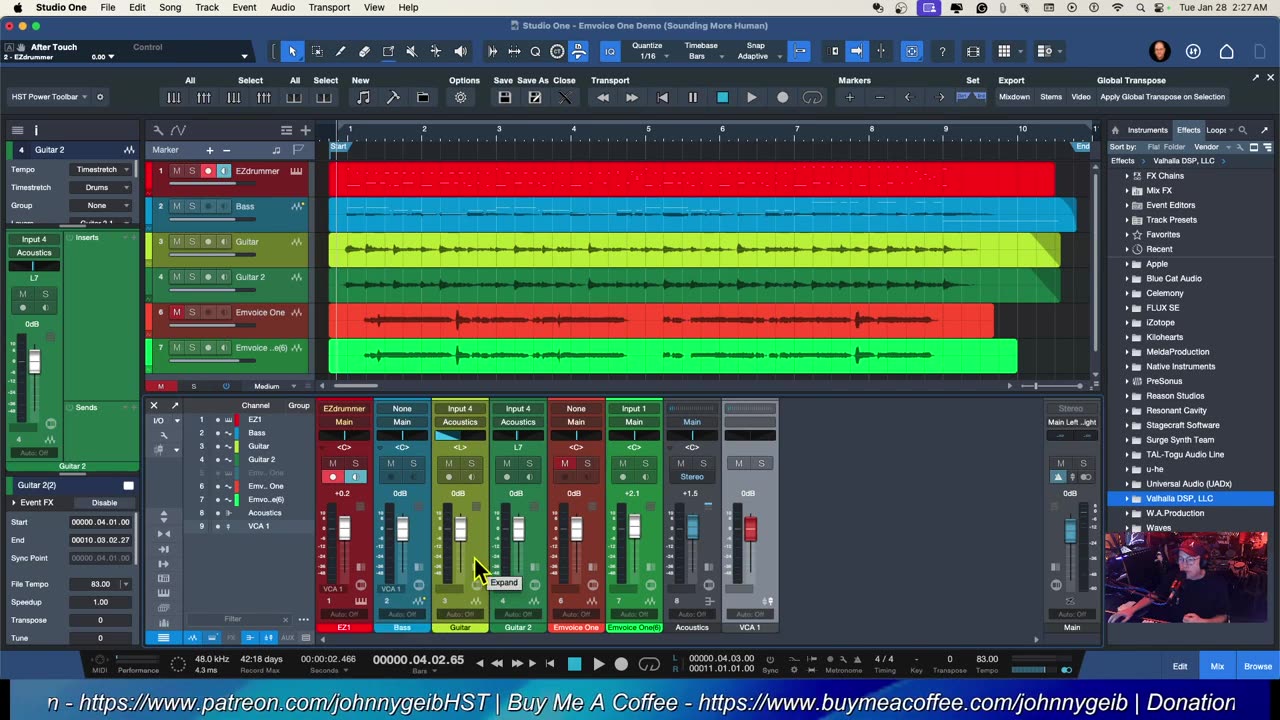Solo the Acoustics bus channel
Viewport: 1280px width, 720px height.
703,463
